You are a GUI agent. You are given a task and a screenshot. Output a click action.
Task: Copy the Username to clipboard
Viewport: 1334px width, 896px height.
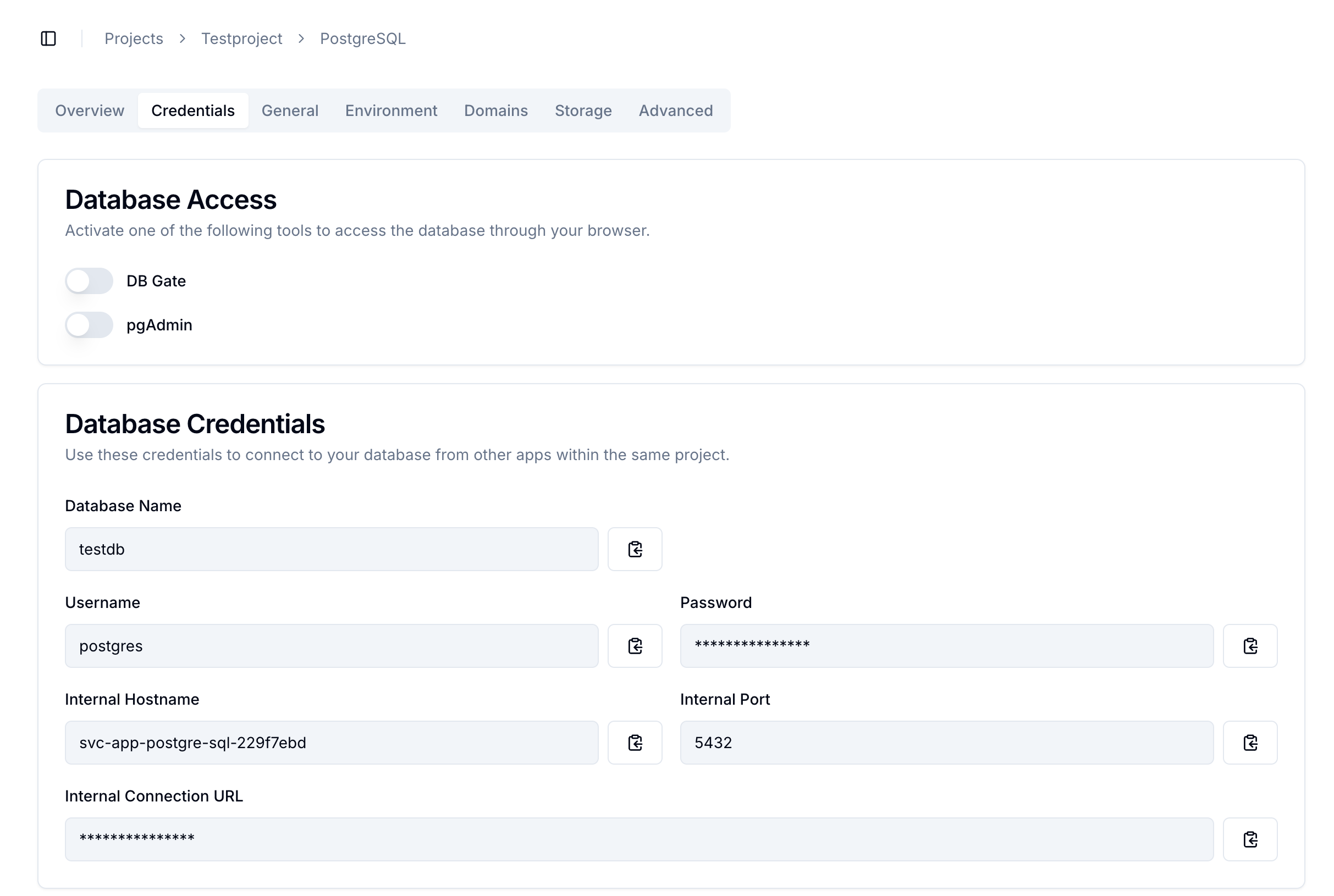635,646
